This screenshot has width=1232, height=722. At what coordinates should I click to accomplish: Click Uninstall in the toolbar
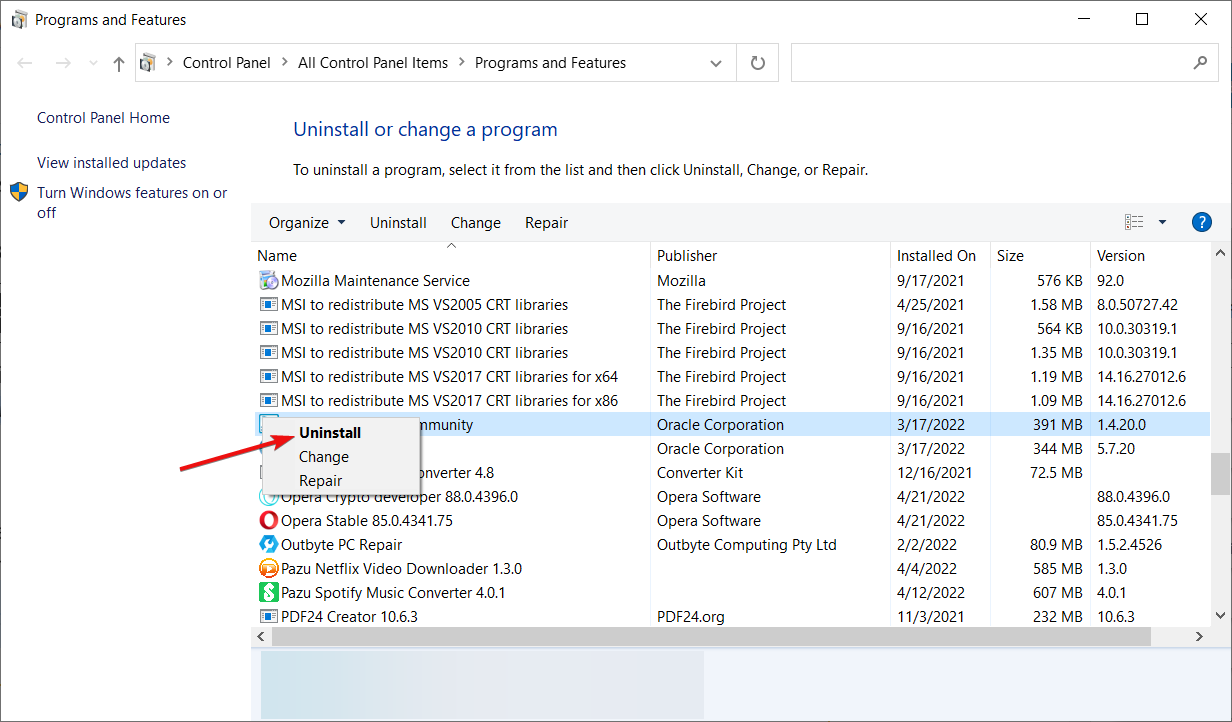tap(398, 223)
